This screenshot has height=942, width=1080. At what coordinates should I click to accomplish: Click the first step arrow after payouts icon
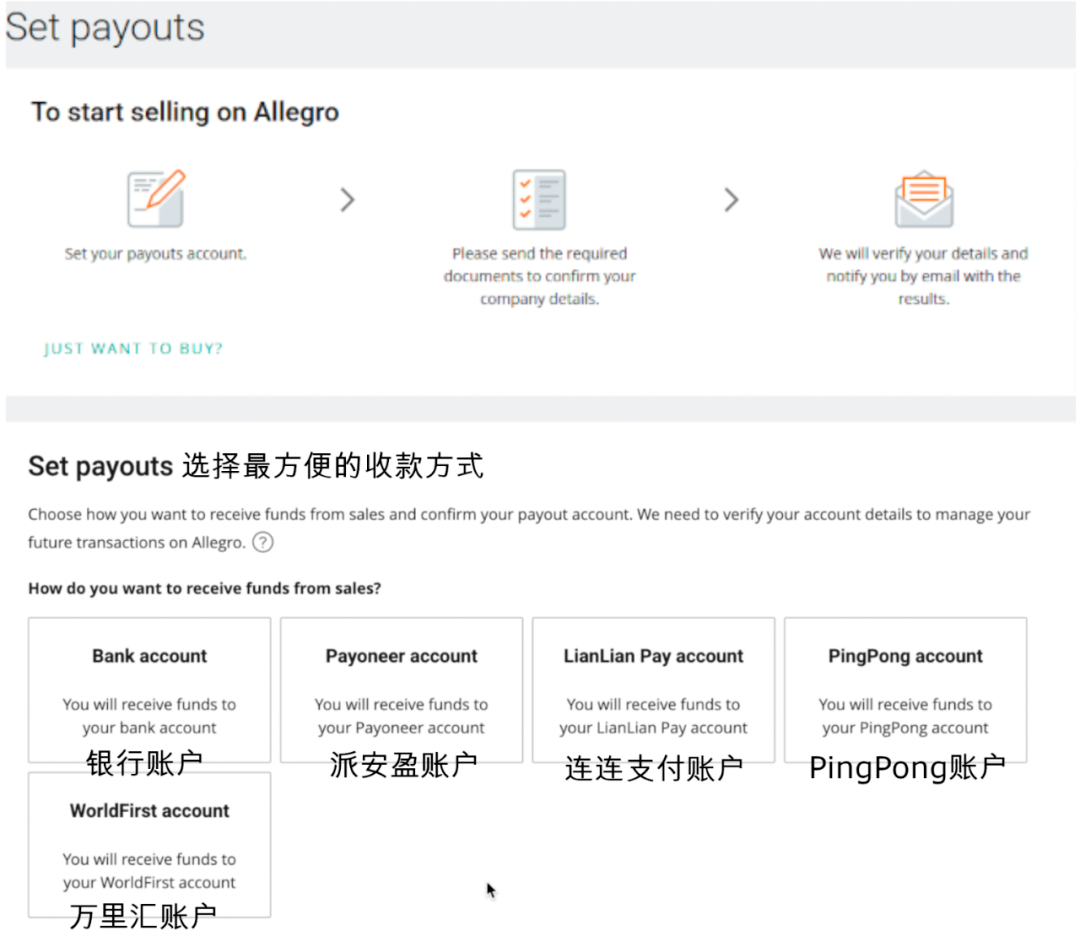[x=347, y=199]
